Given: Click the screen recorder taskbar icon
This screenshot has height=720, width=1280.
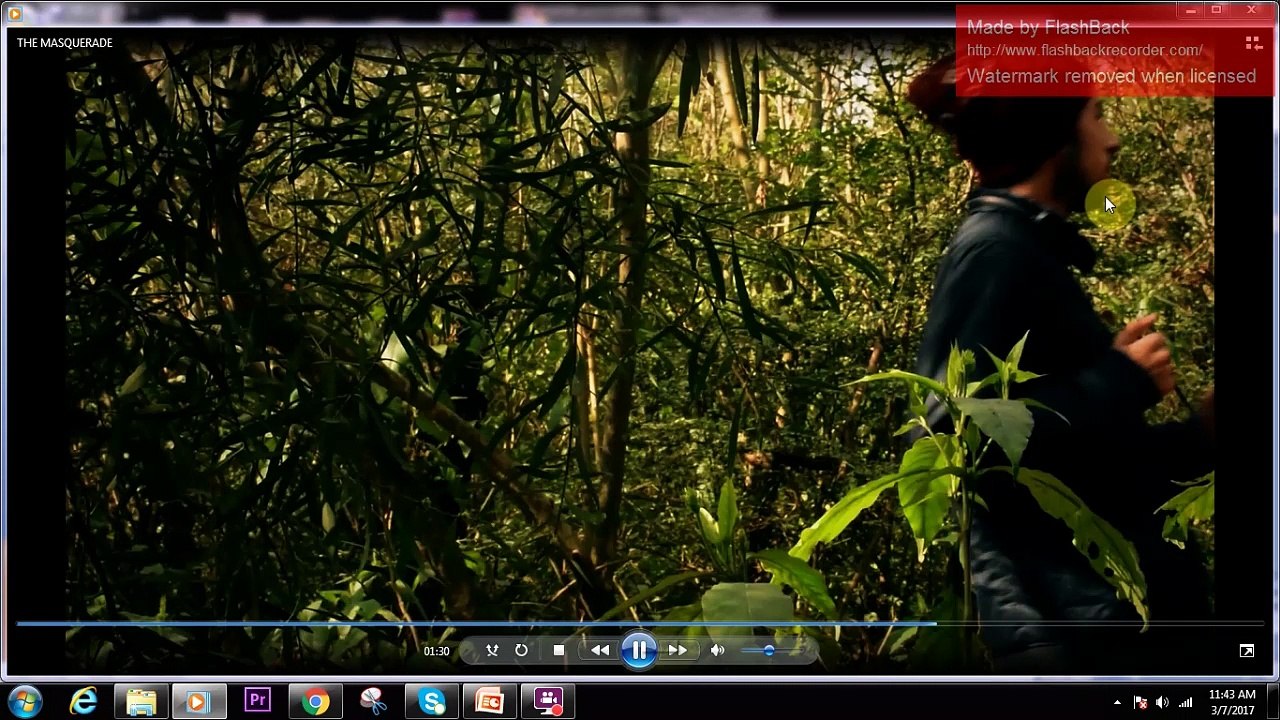Looking at the screenshot, I should pyautogui.click(x=548, y=702).
